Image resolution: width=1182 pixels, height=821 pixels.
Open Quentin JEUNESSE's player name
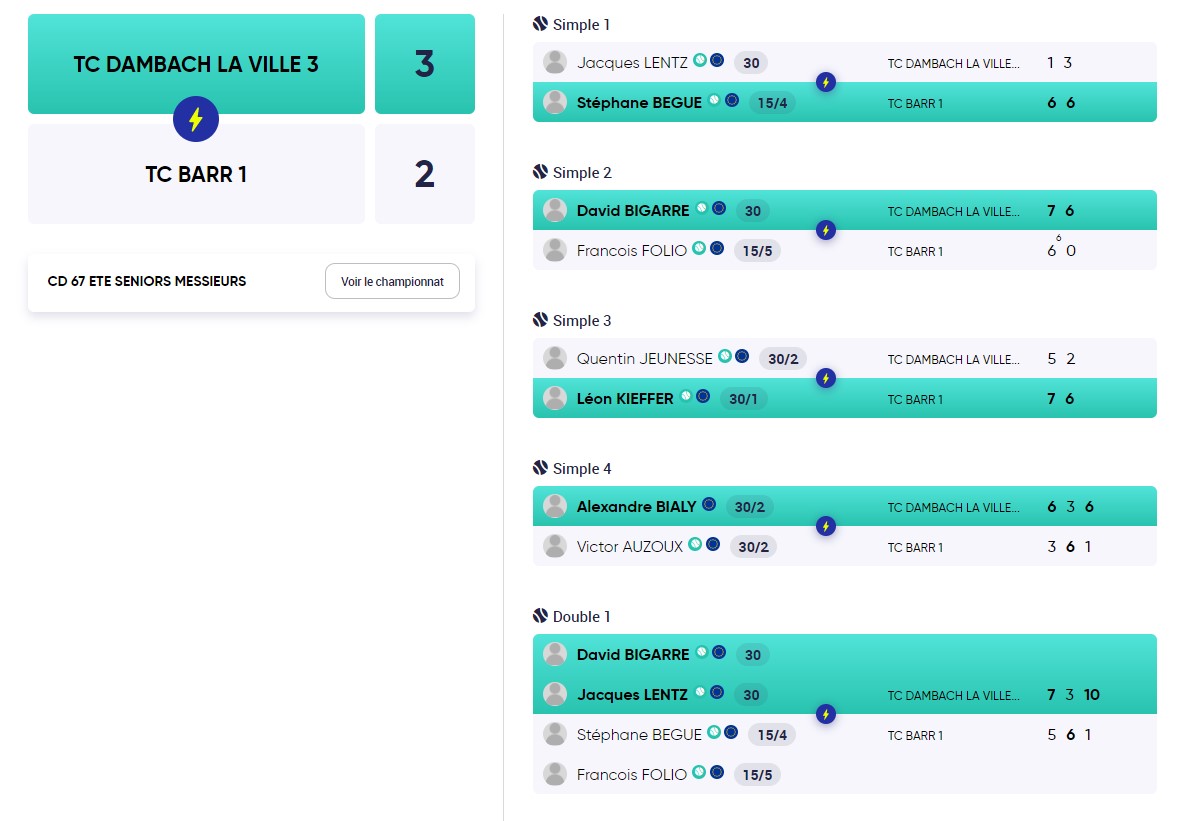coord(645,359)
